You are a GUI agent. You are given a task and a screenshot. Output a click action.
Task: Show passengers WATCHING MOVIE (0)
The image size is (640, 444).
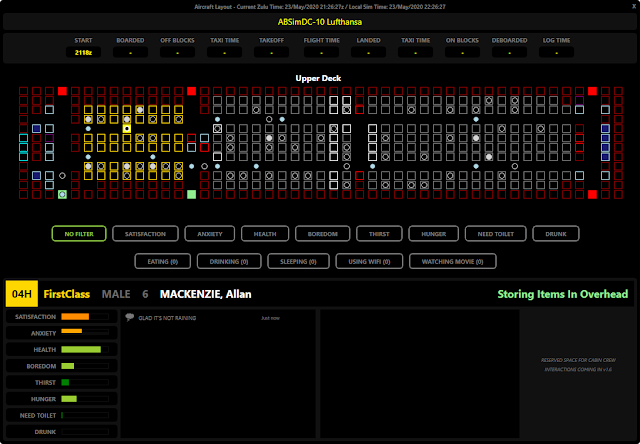click(x=453, y=262)
